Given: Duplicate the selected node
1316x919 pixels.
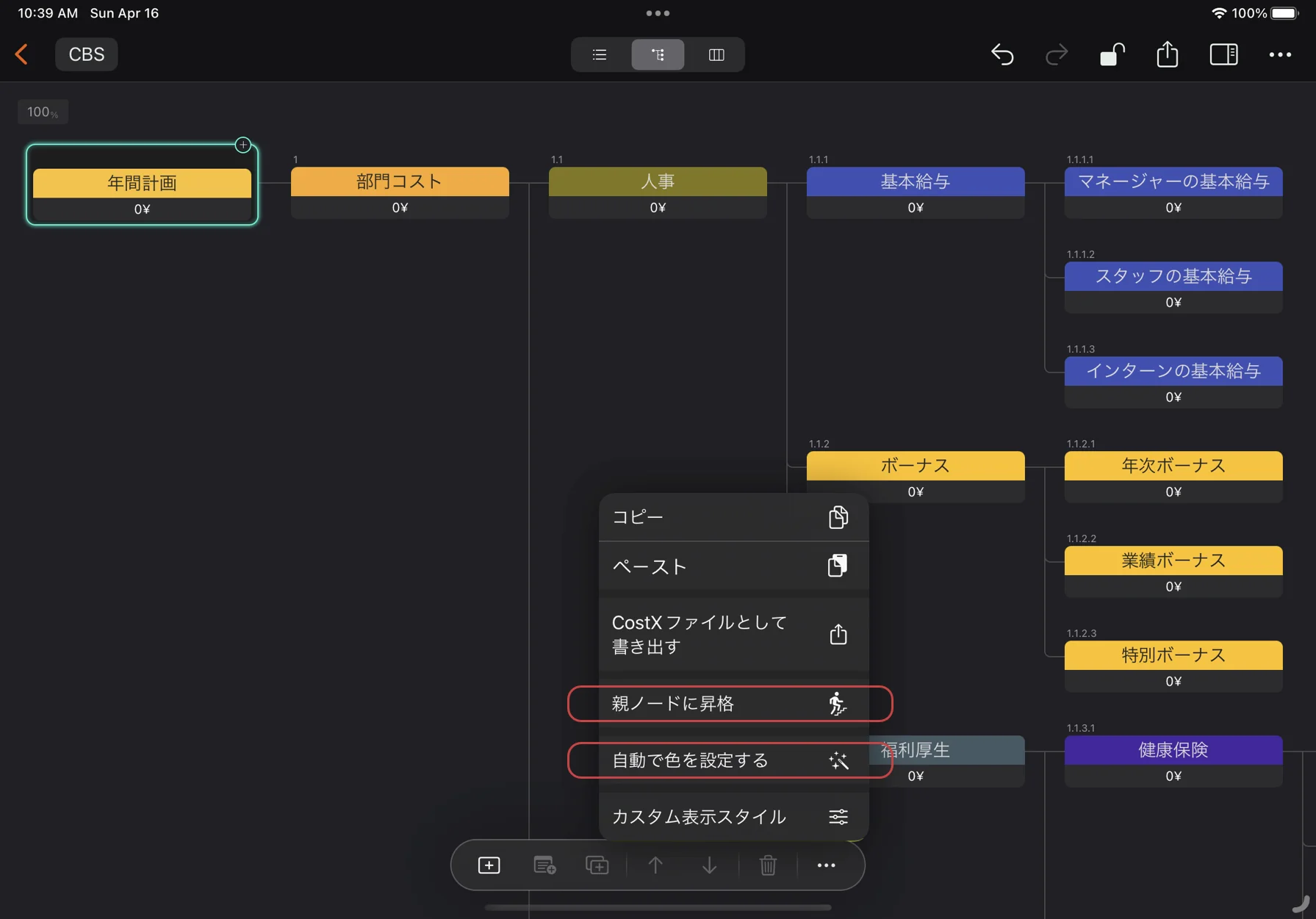Looking at the screenshot, I should [x=597, y=865].
